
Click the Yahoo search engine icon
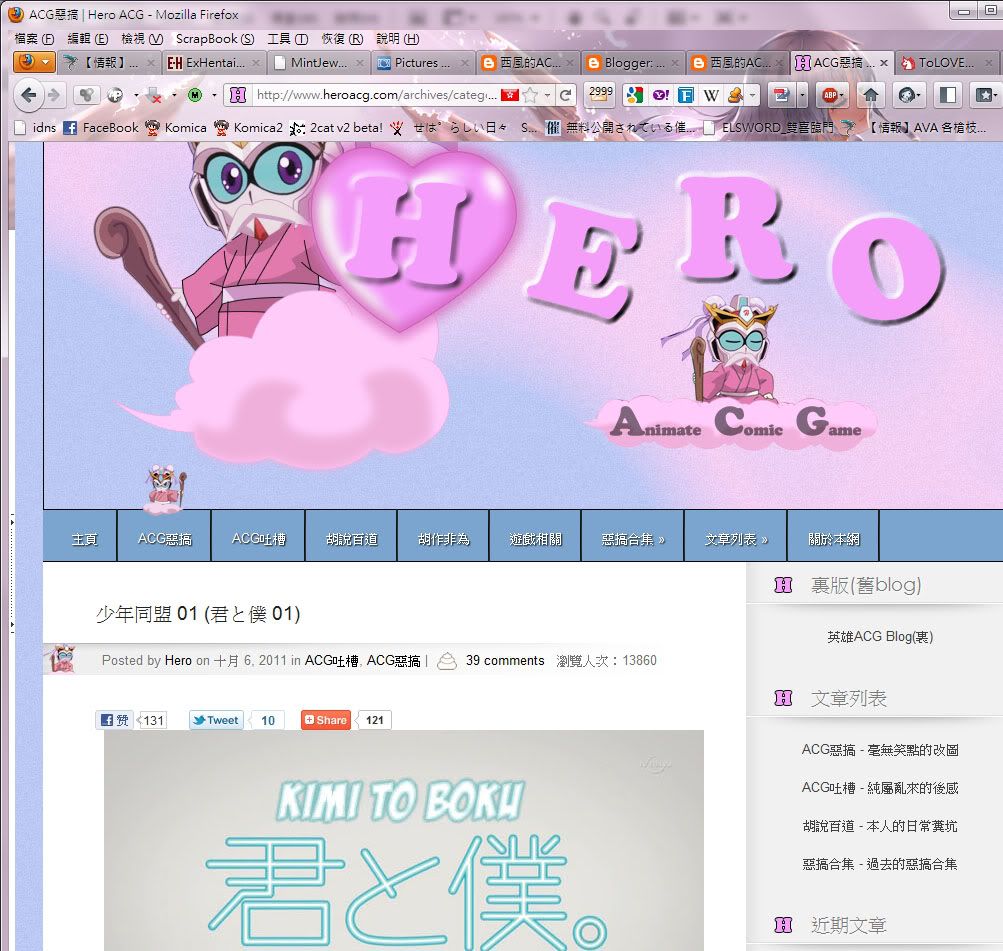(x=660, y=95)
